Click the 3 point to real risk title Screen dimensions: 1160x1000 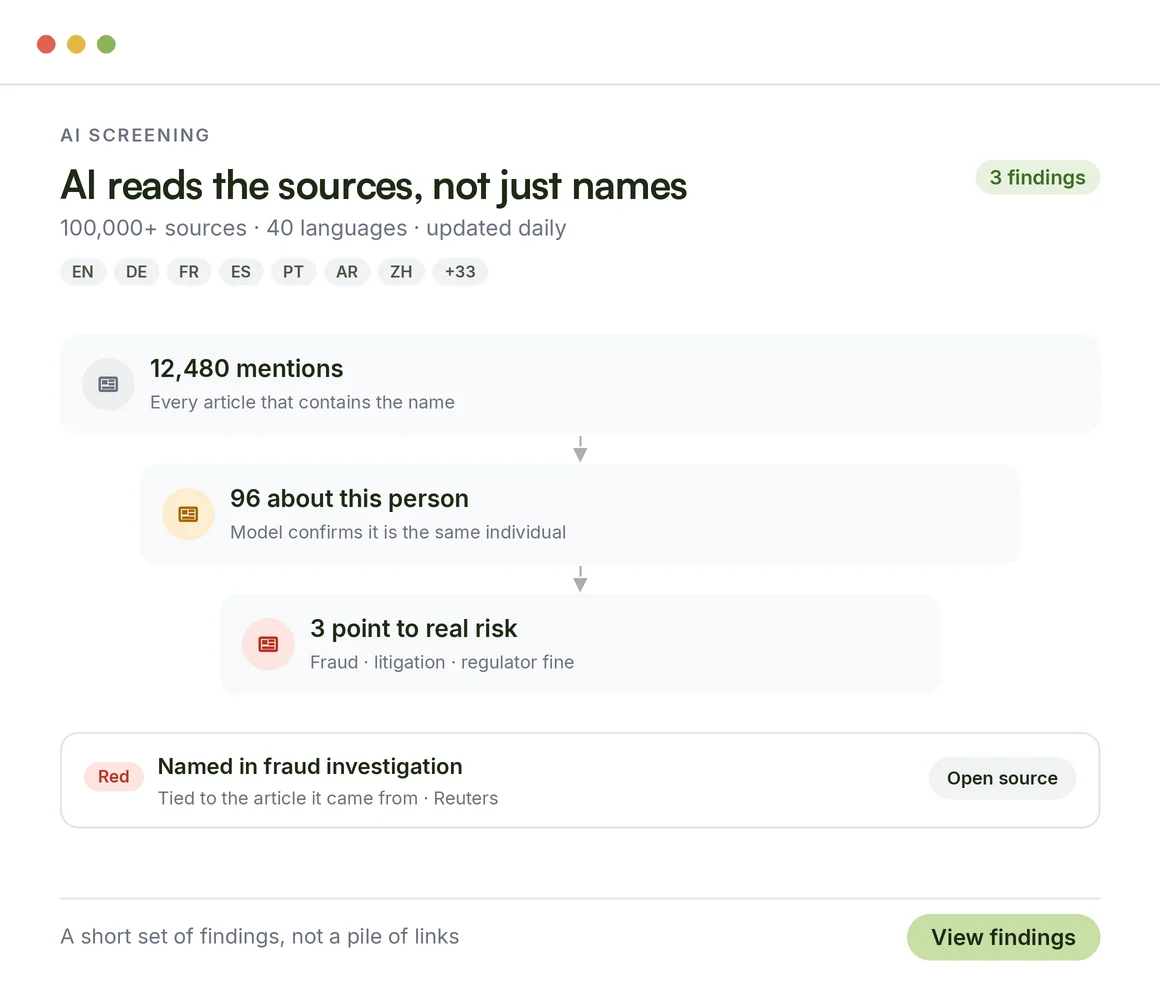[414, 629]
